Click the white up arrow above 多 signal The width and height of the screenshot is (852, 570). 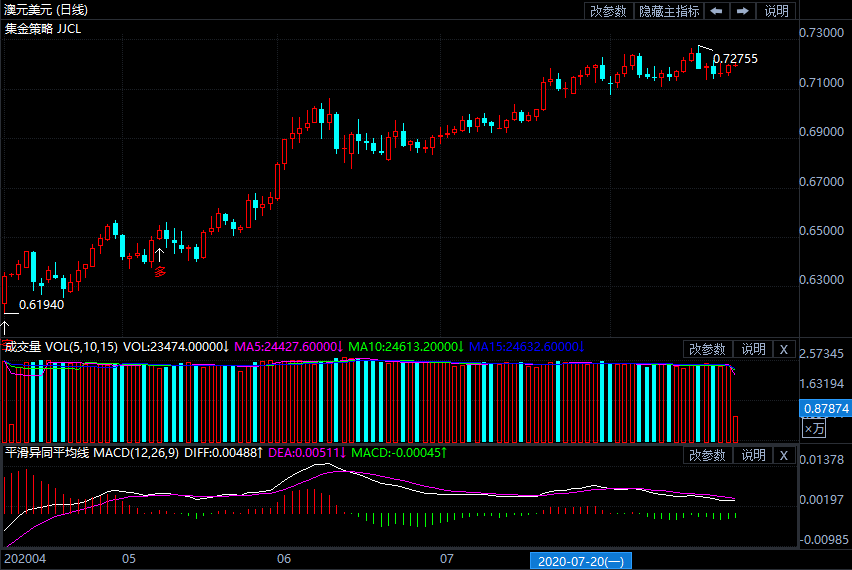(159, 254)
